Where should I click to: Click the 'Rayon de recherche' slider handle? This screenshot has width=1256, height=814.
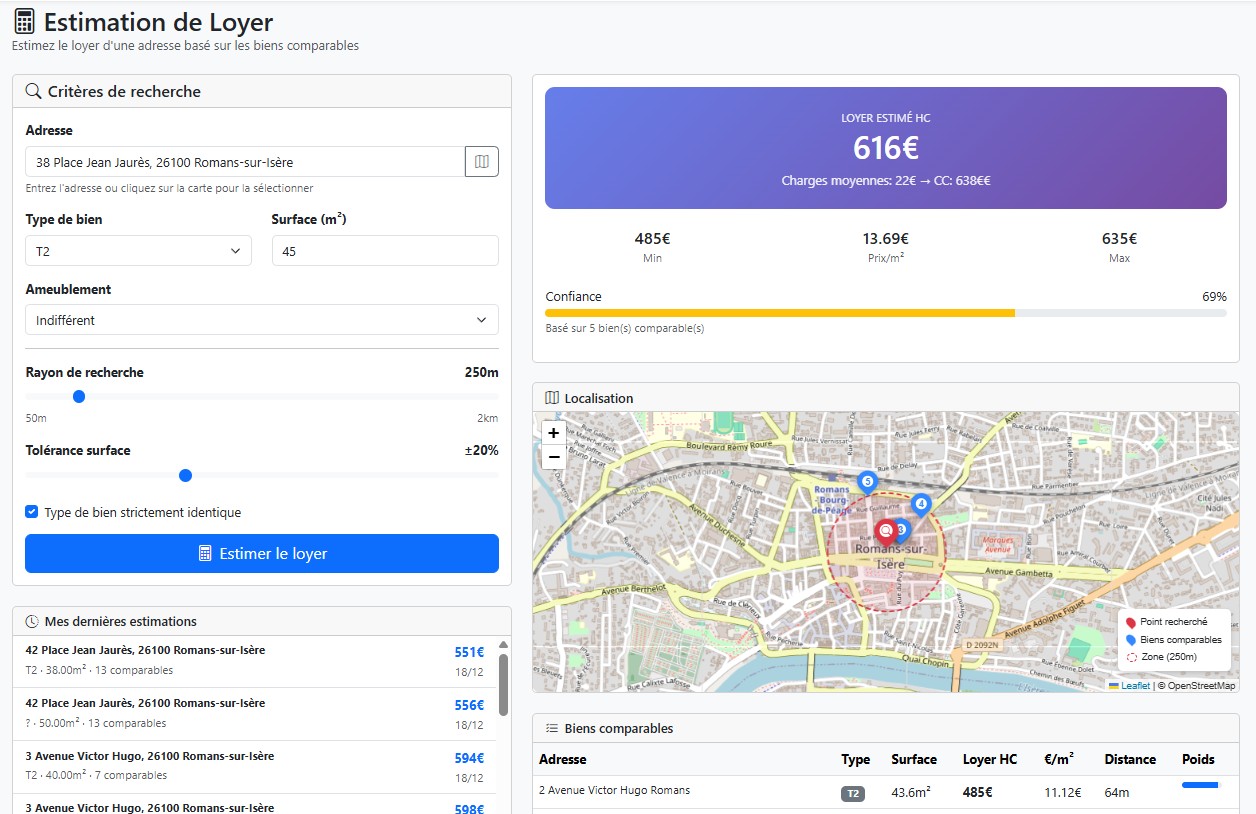(x=79, y=396)
